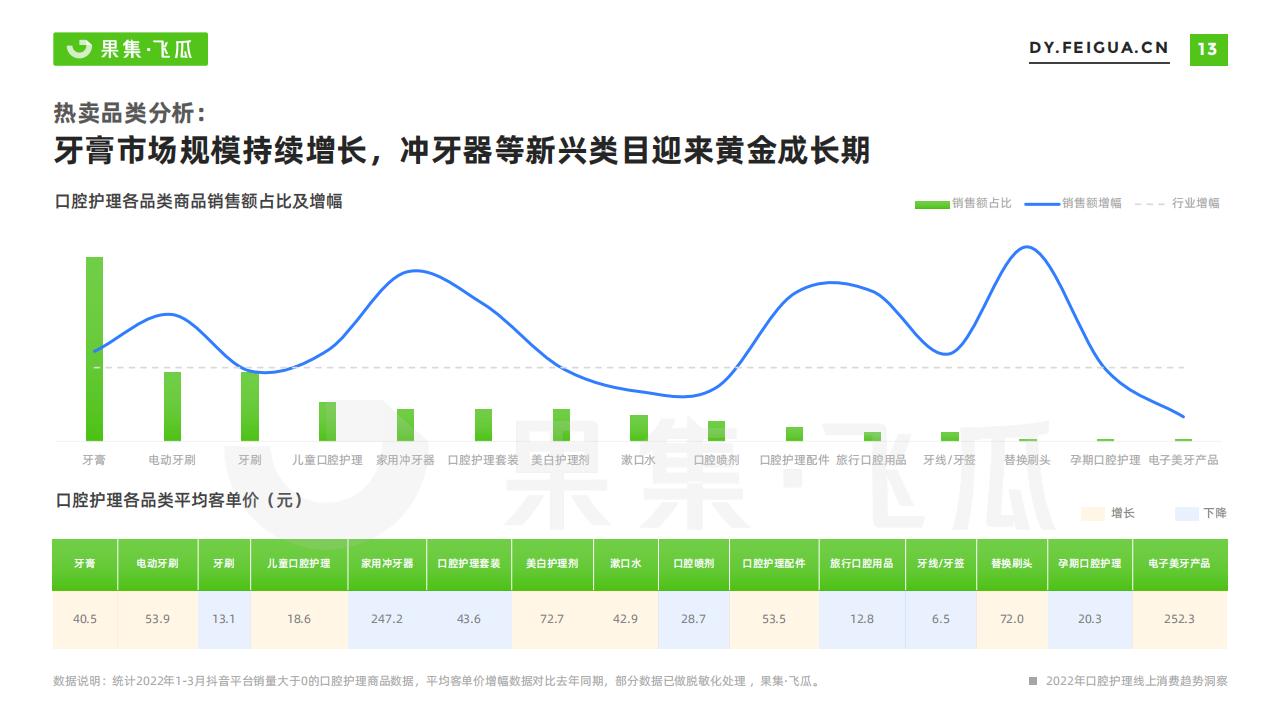Click the 漱口水 axis label

(638, 460)
